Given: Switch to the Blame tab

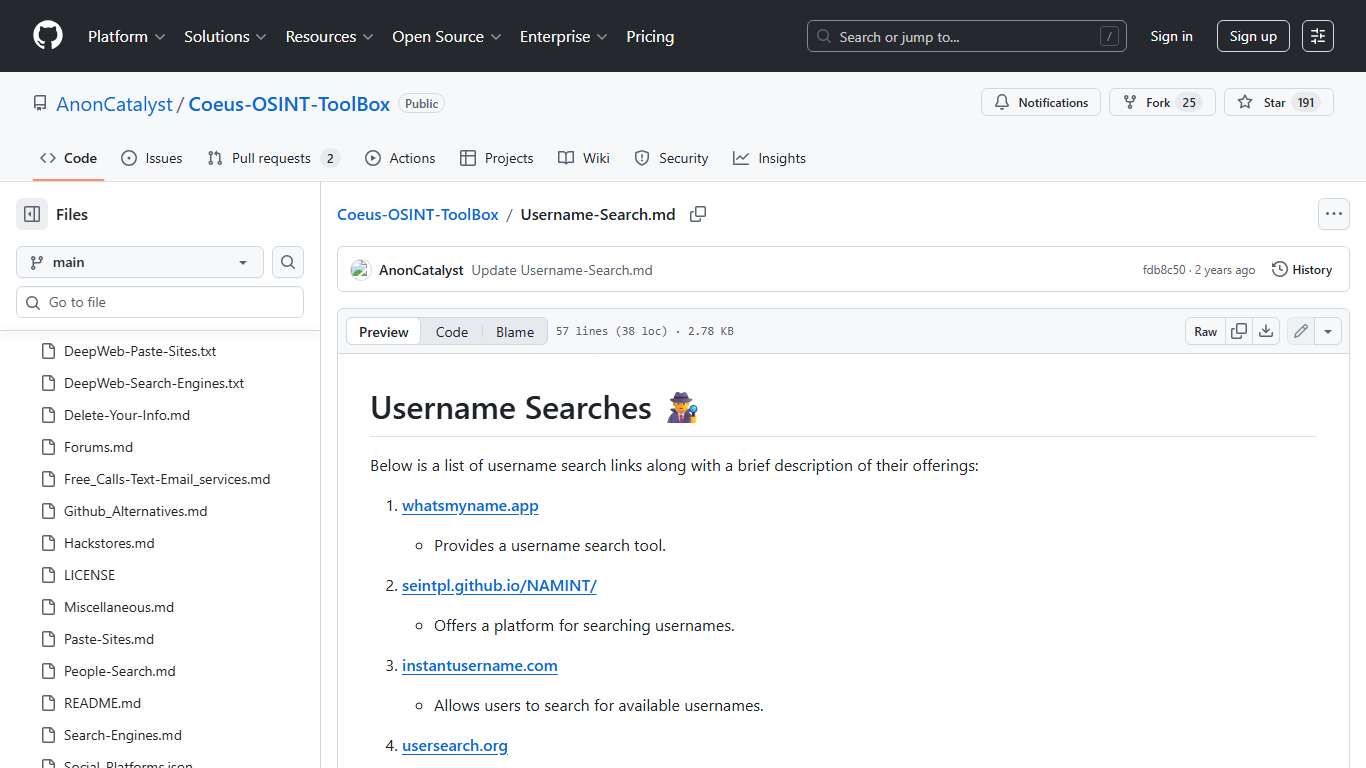Looking at the screenshot, I should pos(515,331).
